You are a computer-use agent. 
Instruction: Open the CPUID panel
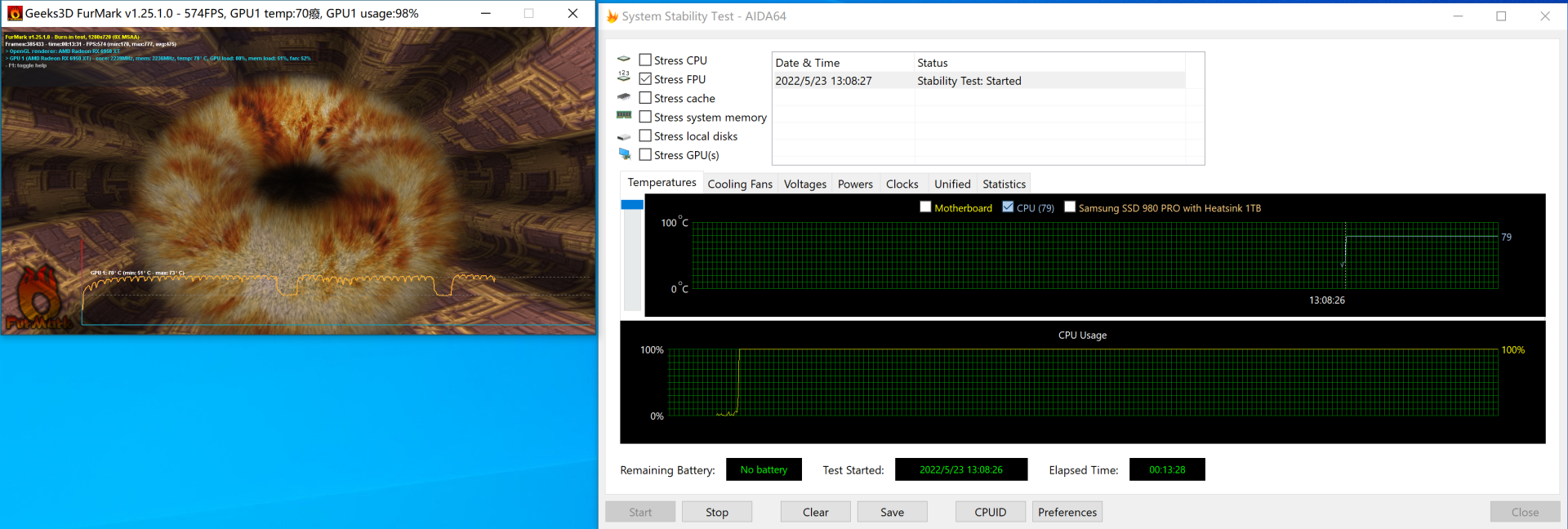pos(991,512)
